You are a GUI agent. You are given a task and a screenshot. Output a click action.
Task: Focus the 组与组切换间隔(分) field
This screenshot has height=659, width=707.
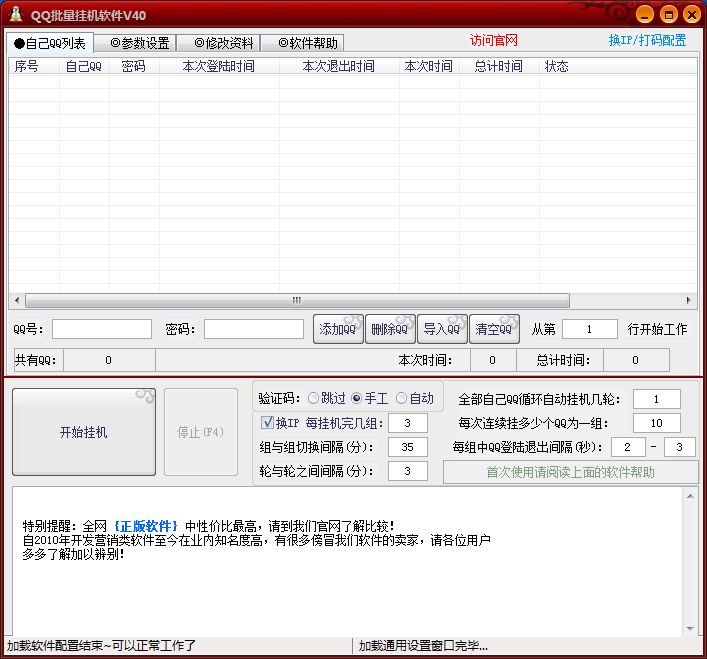408,447
